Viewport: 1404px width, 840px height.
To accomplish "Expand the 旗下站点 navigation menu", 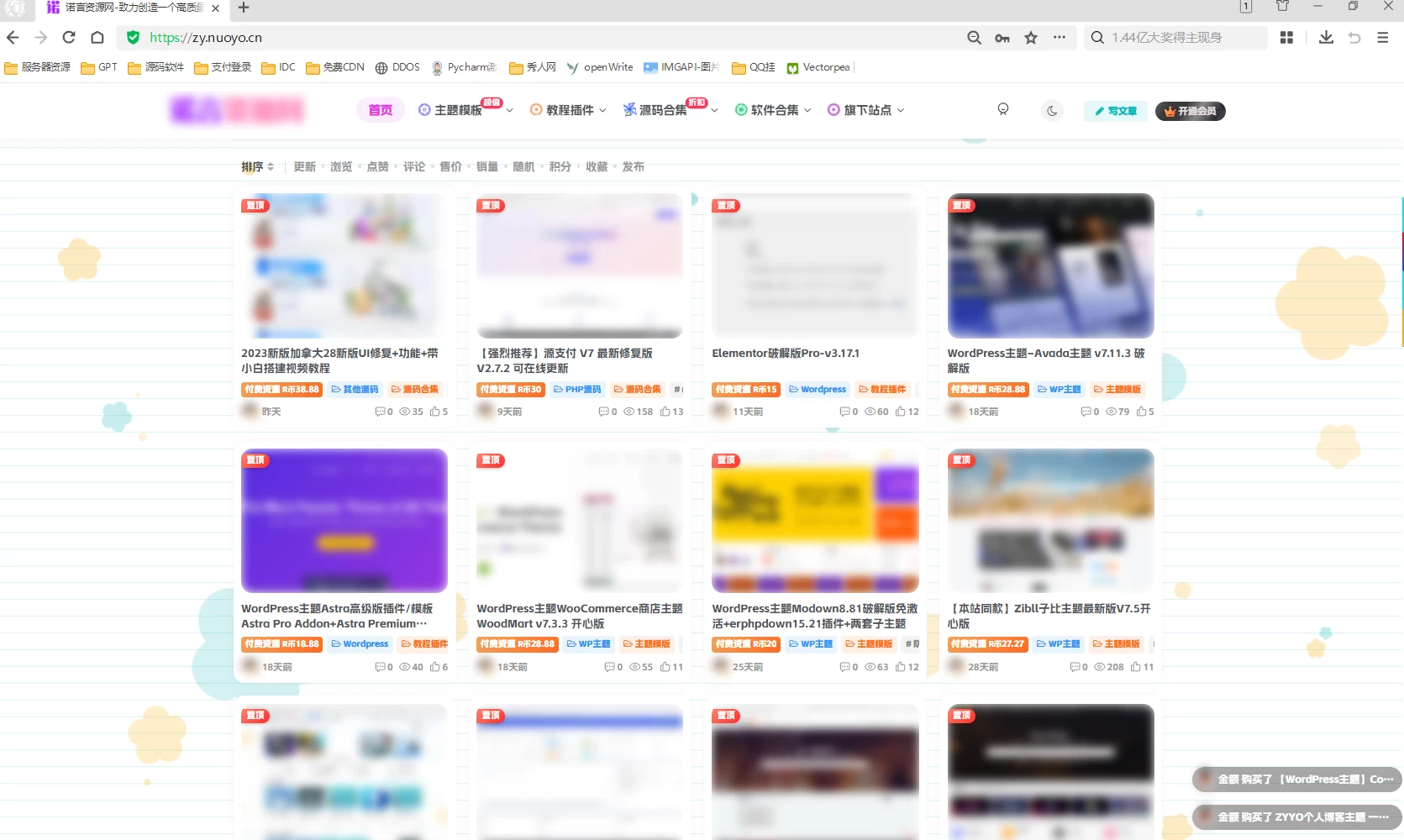I will [x=866, y=110].
